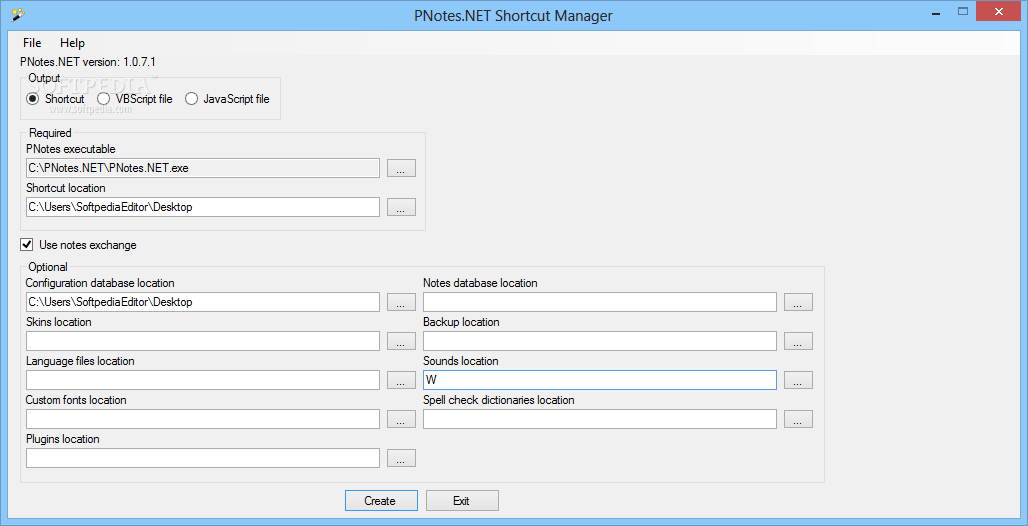Viewport: 1028px width, 526px height.
Task: Click the Exit button
Action: [x=462, y=500]
